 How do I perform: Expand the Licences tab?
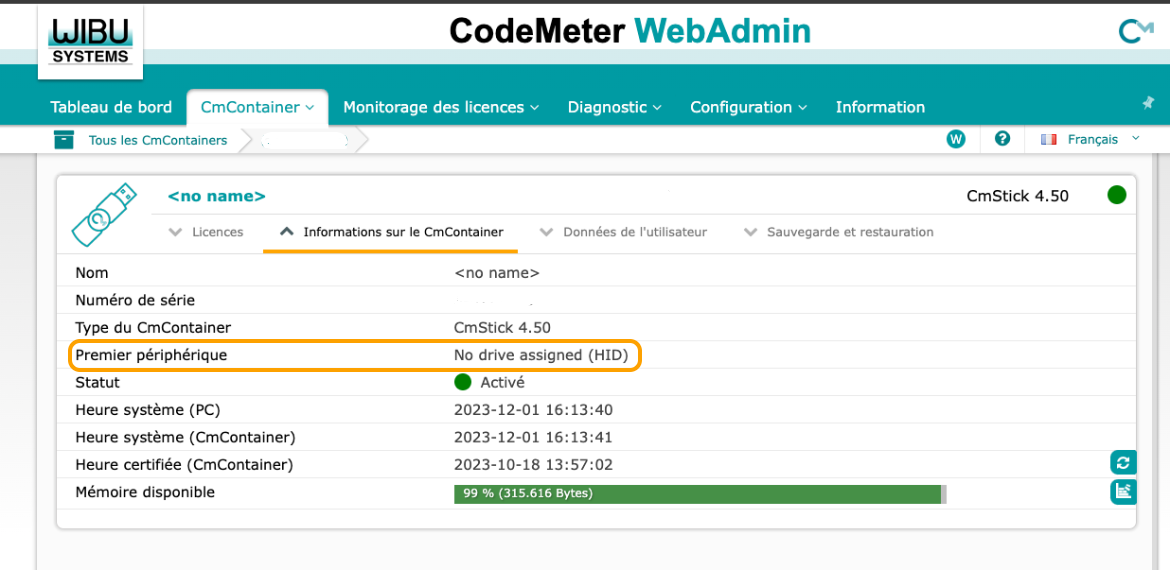pyautogui.click(x=207, y=232)
